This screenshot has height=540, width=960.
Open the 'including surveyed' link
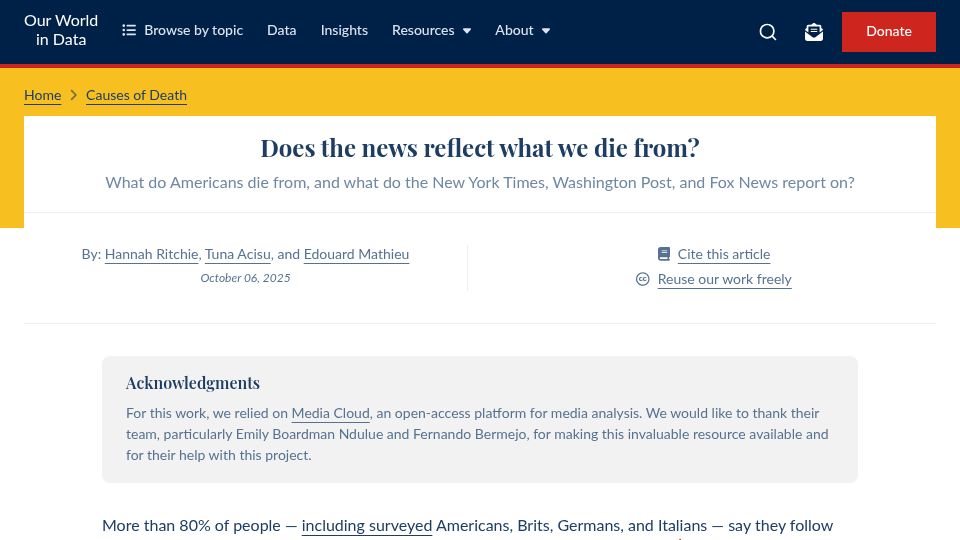tap(367, 525)
